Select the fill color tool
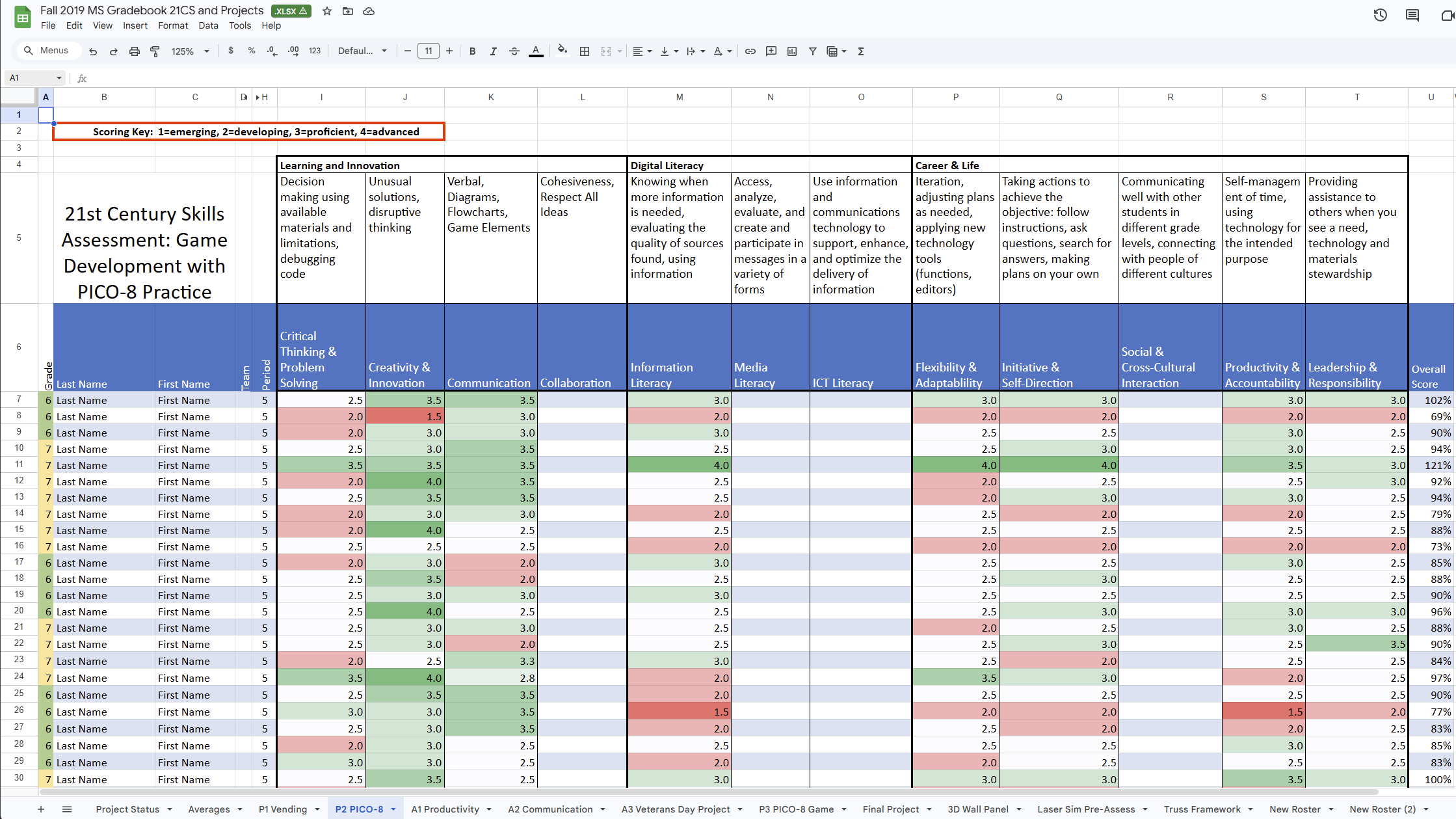This screenshot has width=1456, height=819. pyautogui.click(x=562, y=51)
